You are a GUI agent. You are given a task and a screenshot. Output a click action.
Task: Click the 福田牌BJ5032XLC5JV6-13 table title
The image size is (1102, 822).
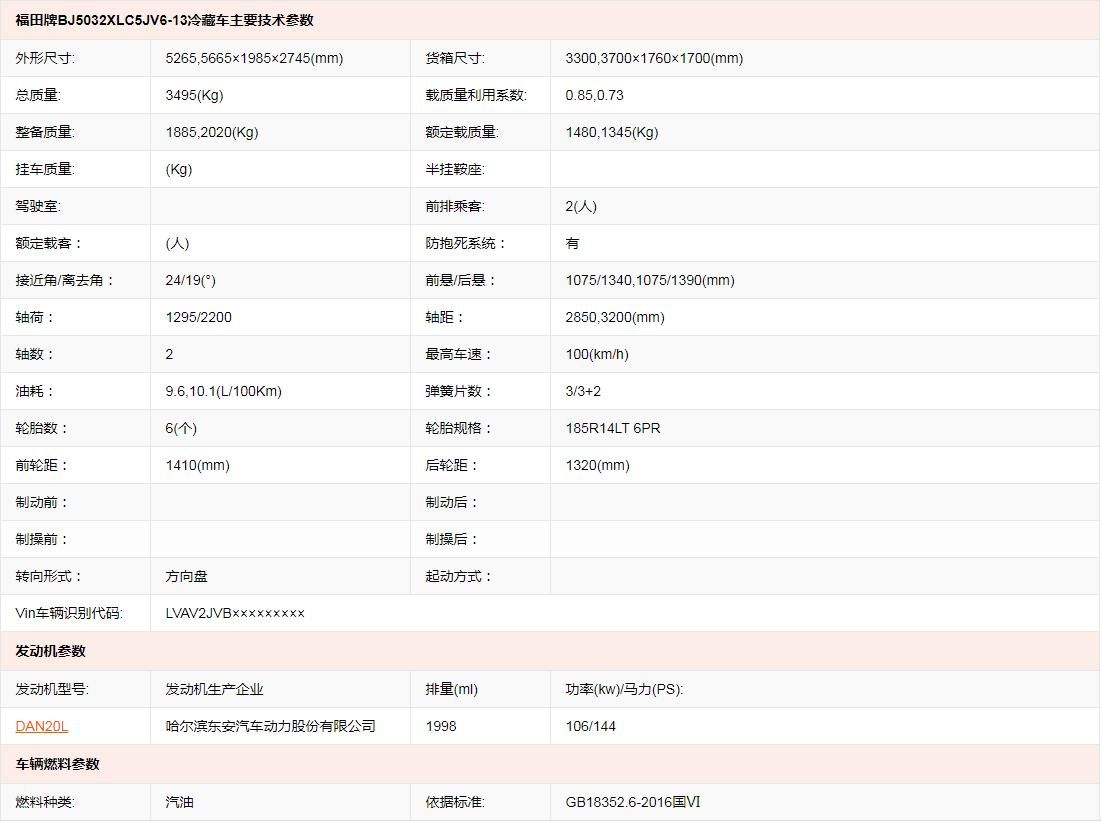pyautogui.click(x=164, y=20)
